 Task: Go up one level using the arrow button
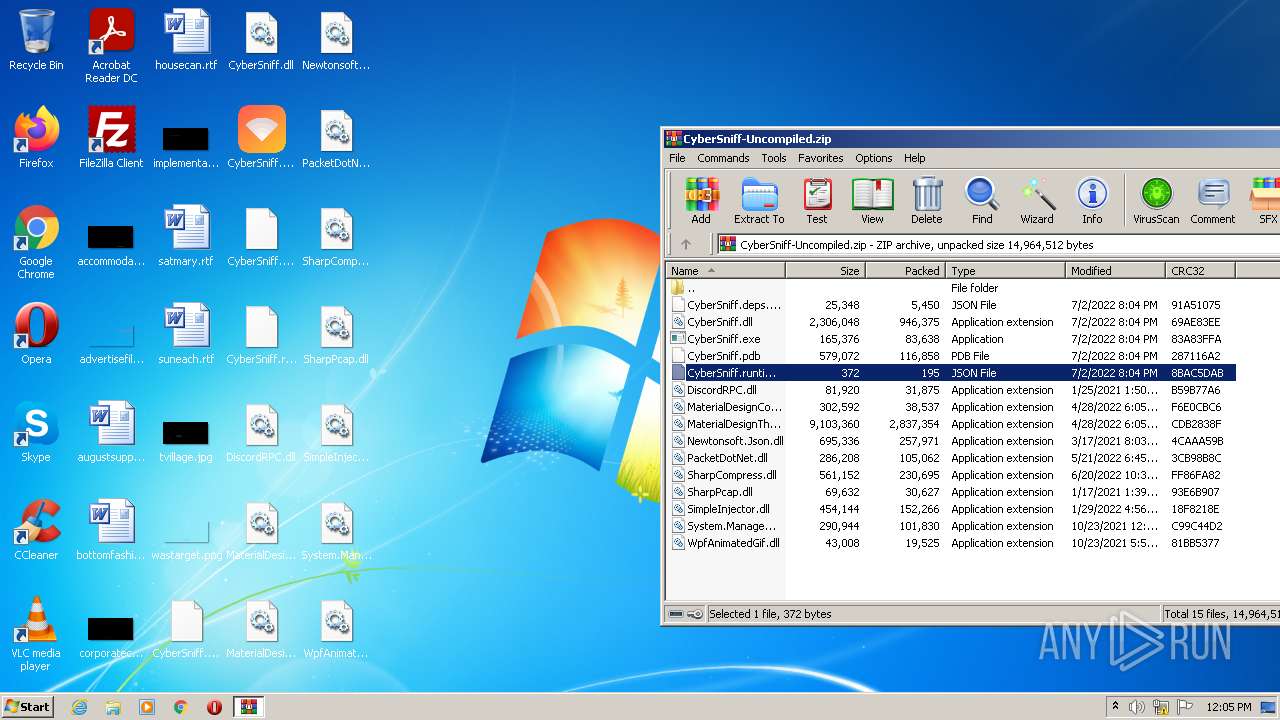pyautogui.click(x=686, y=244)
